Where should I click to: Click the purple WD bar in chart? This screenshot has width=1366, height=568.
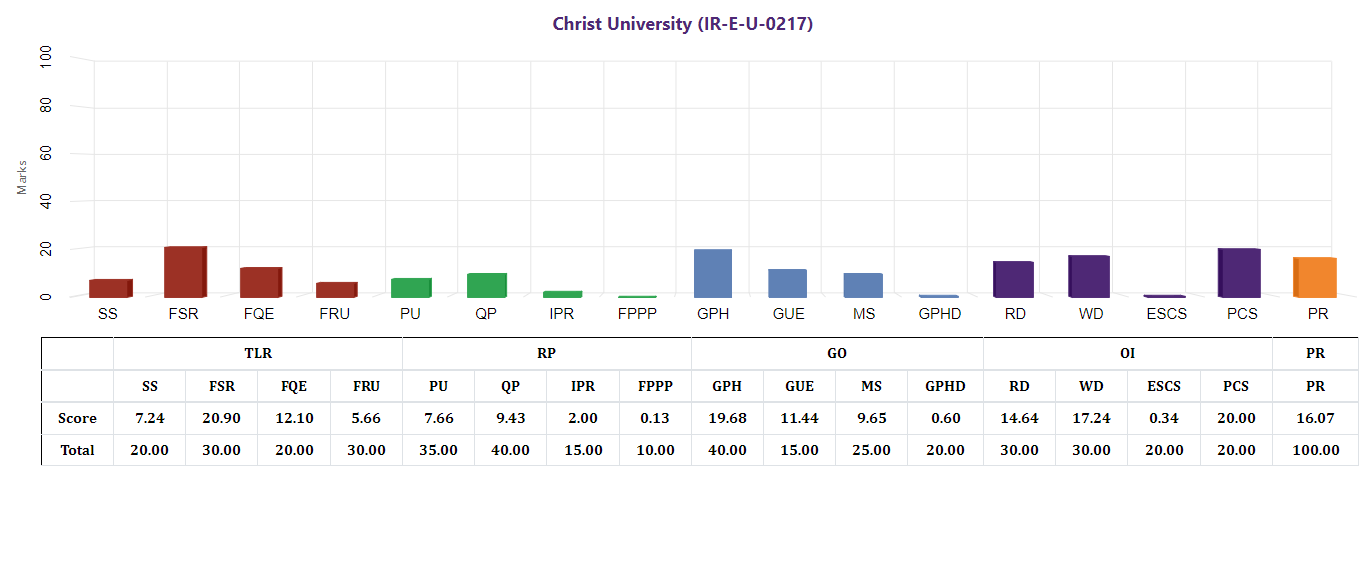pyautogui.click(x=1088, y=276)
